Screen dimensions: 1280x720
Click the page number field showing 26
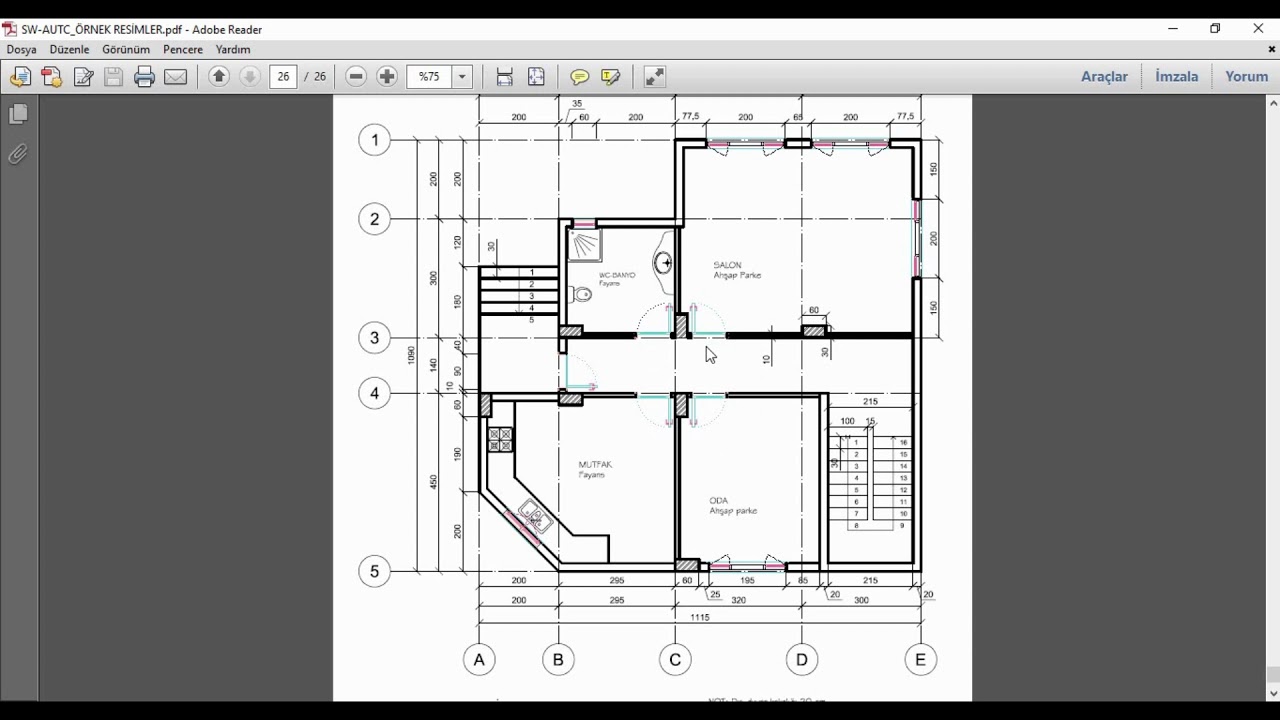pos(284,76)
